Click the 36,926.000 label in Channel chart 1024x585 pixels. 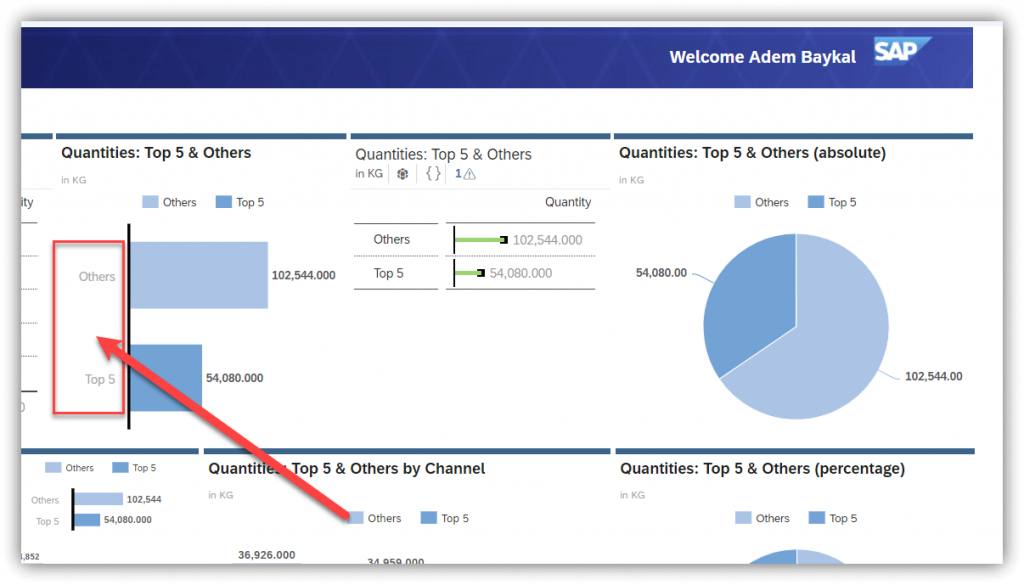tap(266, 555)
